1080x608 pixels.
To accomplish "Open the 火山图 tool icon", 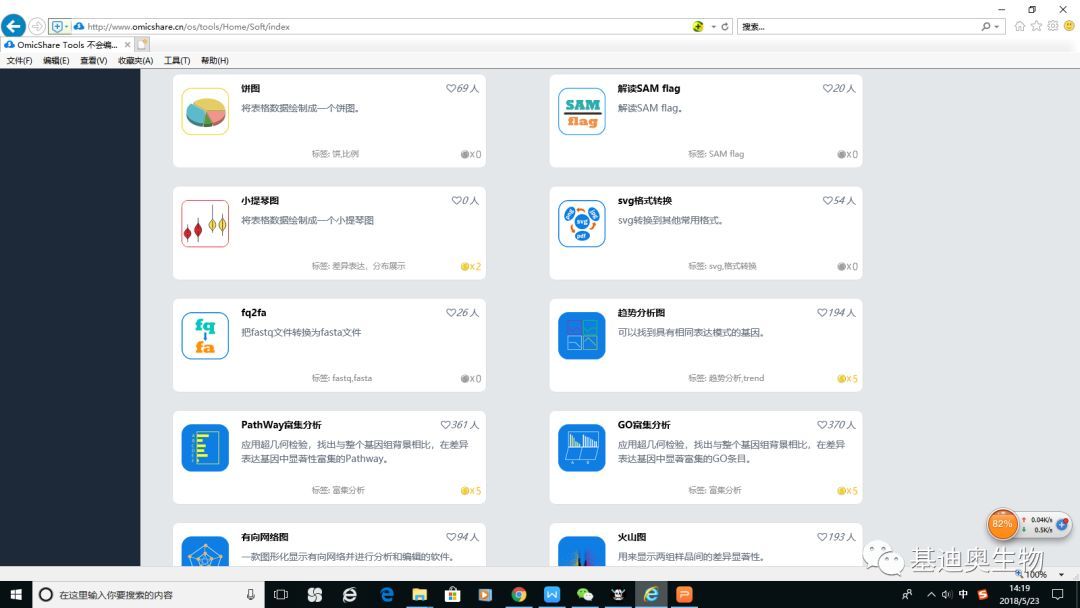I will coord(582,552).
